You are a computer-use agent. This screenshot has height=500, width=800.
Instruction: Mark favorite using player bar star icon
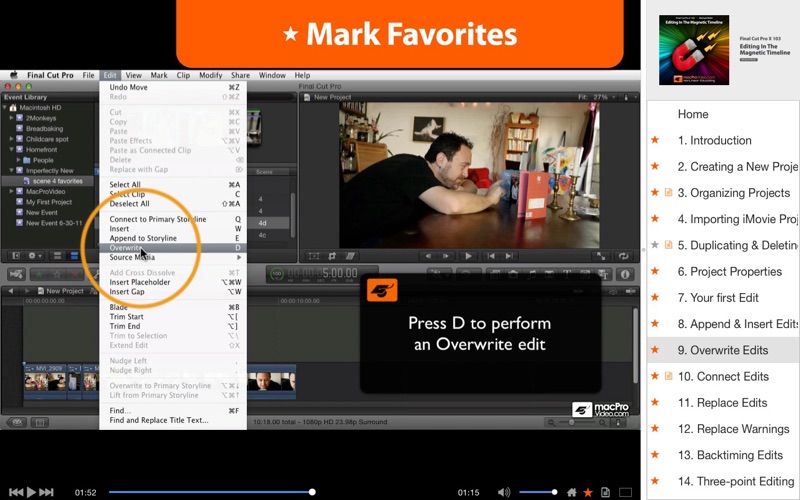pyautogui.click(x=588, y=492)
